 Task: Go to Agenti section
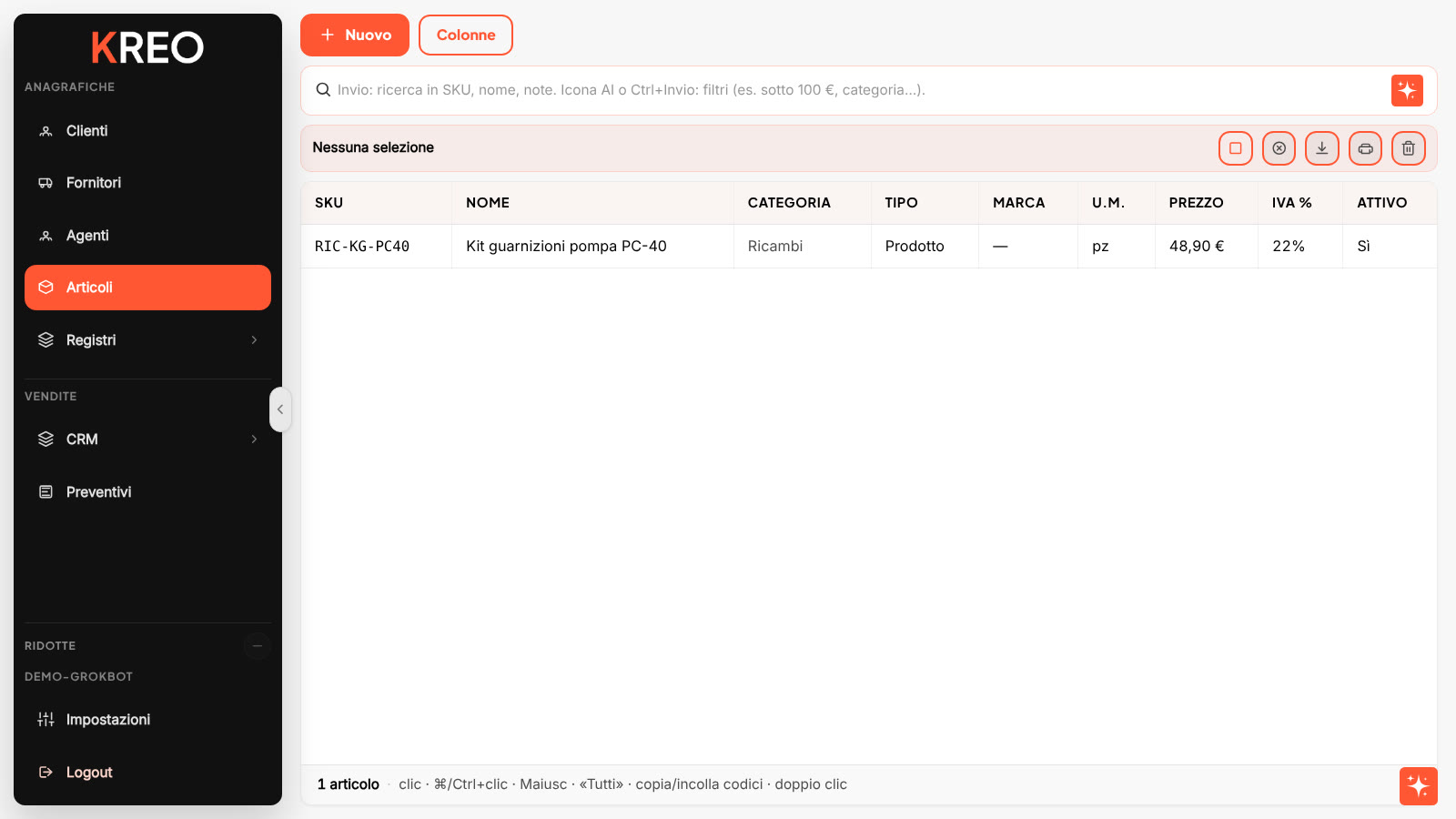pyautogui.click(x=147, y=236)
